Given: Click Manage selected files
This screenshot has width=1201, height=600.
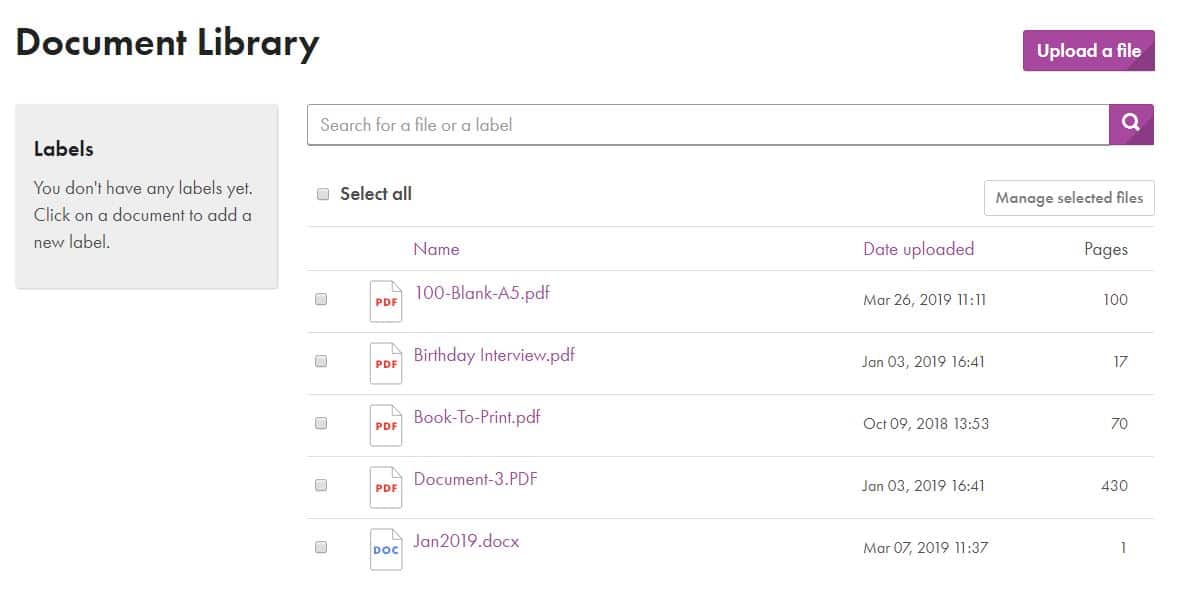Looking at the screenshot, I should pyautogui.click(x=1068, y=197).
